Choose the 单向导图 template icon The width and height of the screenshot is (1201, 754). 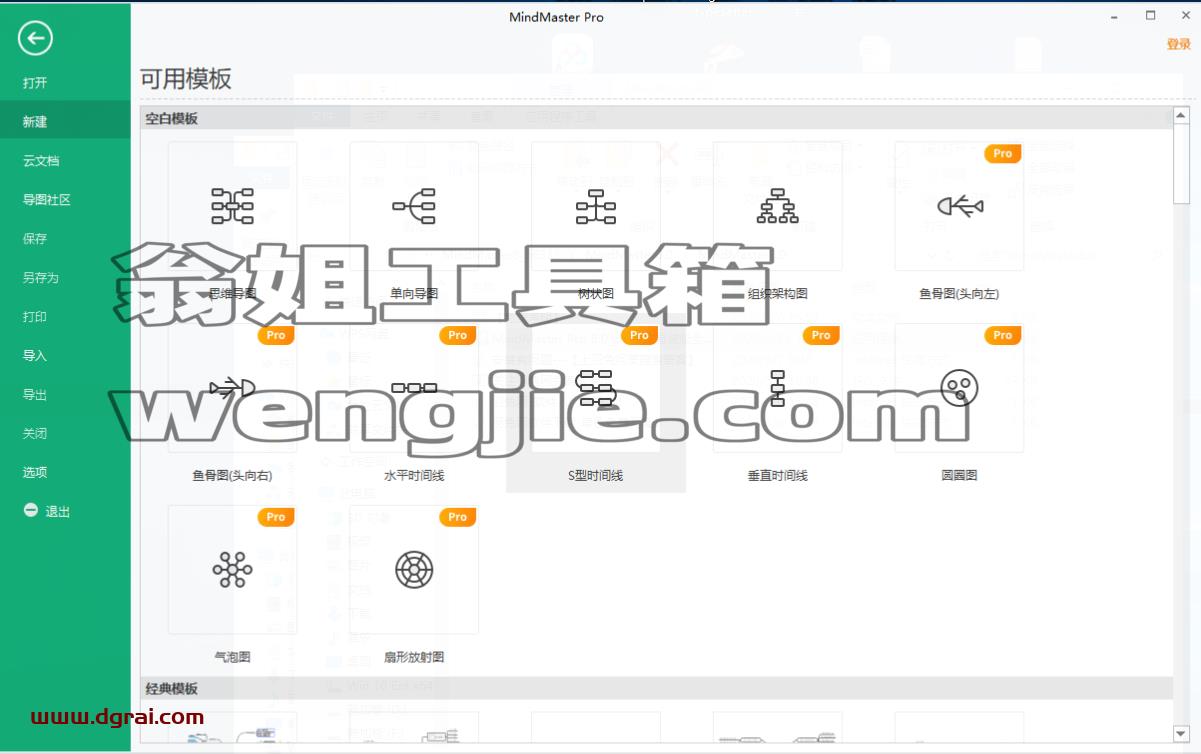pos(414,205)
